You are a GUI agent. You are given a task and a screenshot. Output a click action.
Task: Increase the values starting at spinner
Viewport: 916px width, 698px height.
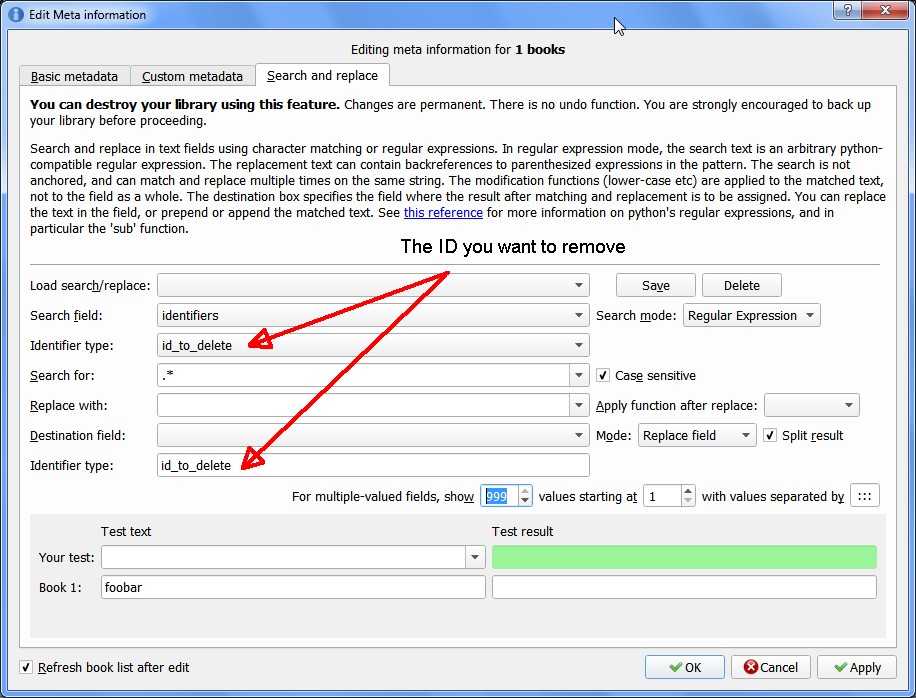[688, 491]
